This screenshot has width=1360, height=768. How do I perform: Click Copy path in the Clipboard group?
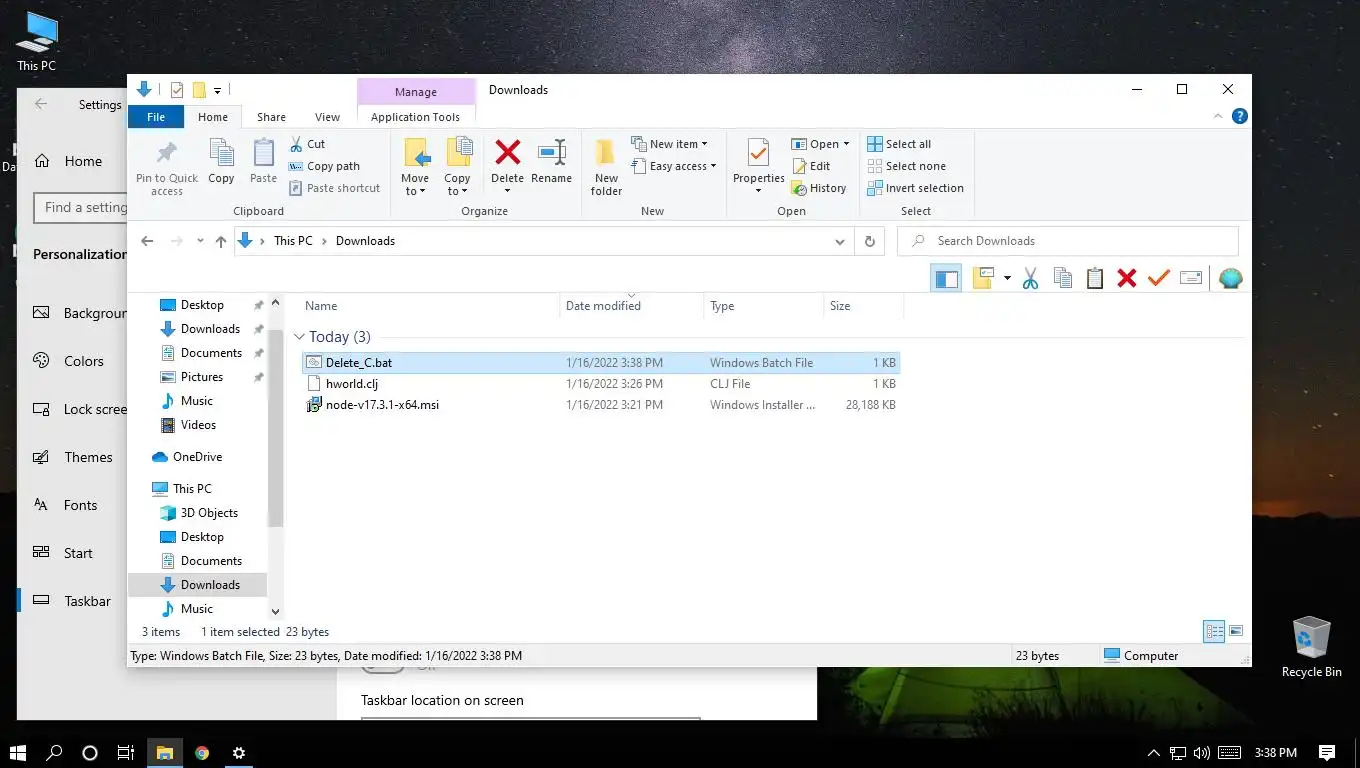[324, 166]
